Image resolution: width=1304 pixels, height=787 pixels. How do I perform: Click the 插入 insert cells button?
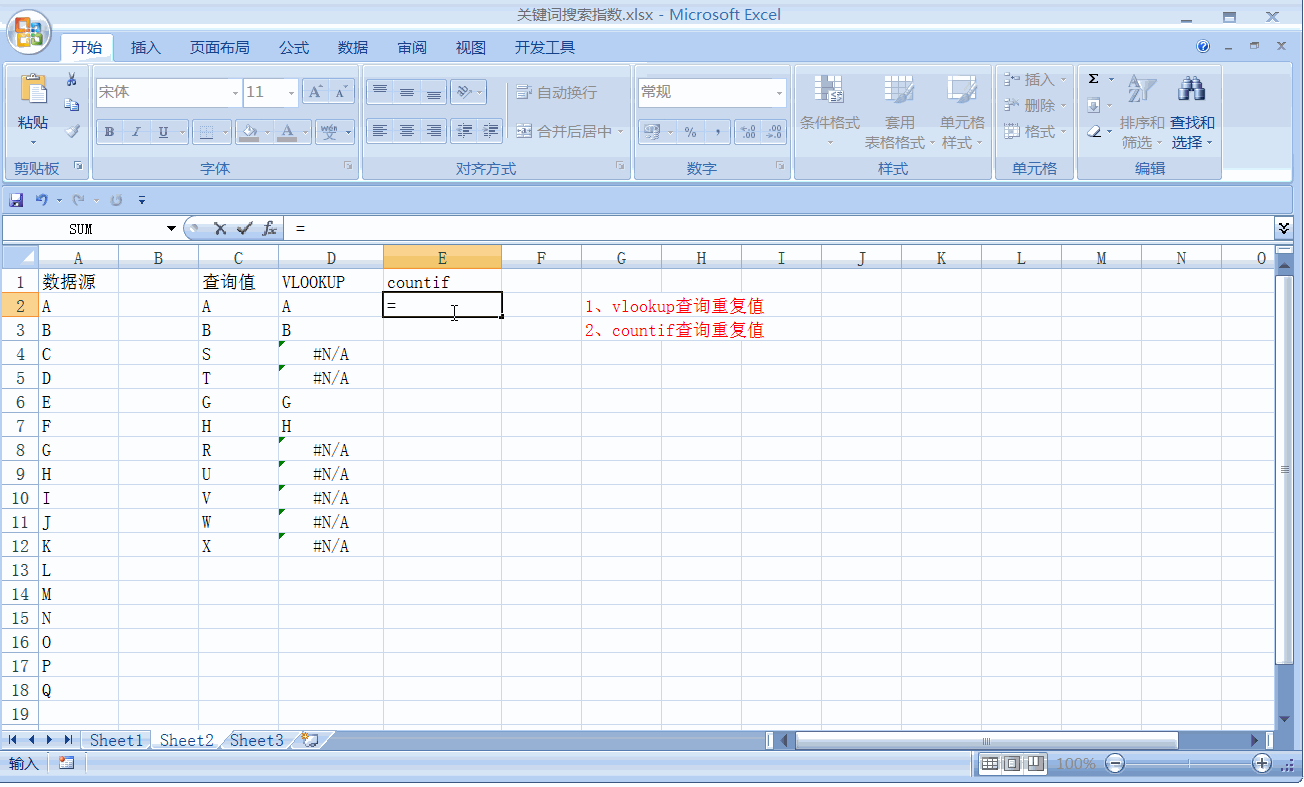1034,79
